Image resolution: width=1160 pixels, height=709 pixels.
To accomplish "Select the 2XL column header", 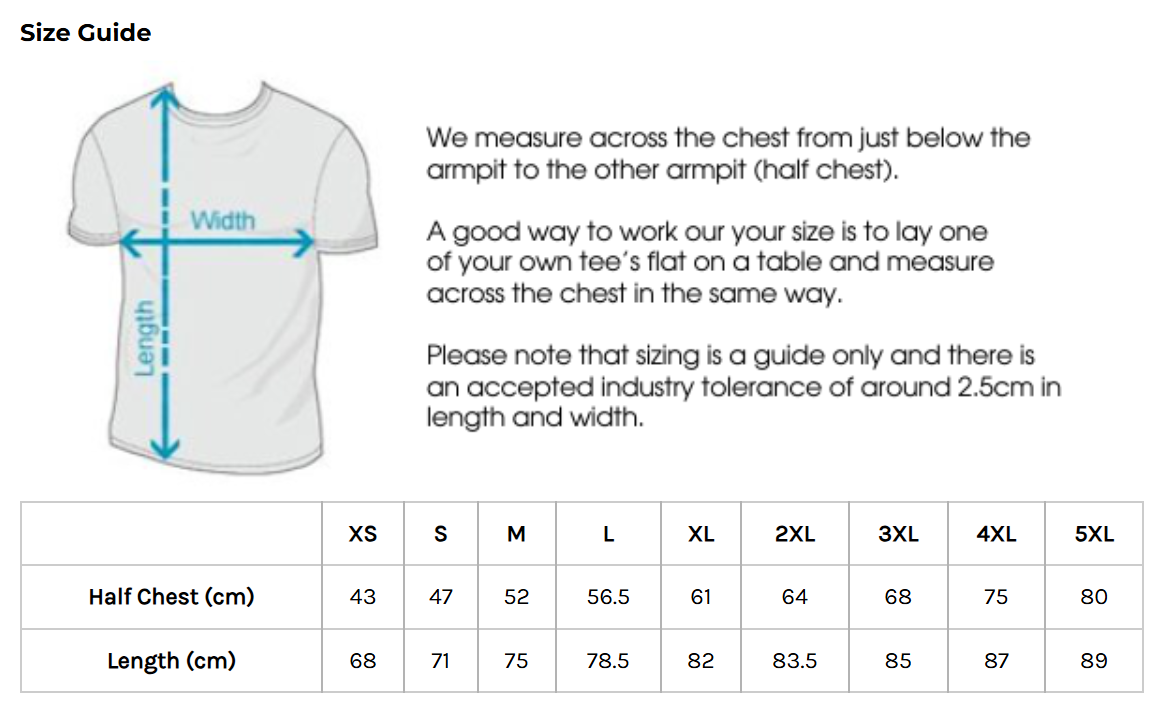I will coord(795,534).
